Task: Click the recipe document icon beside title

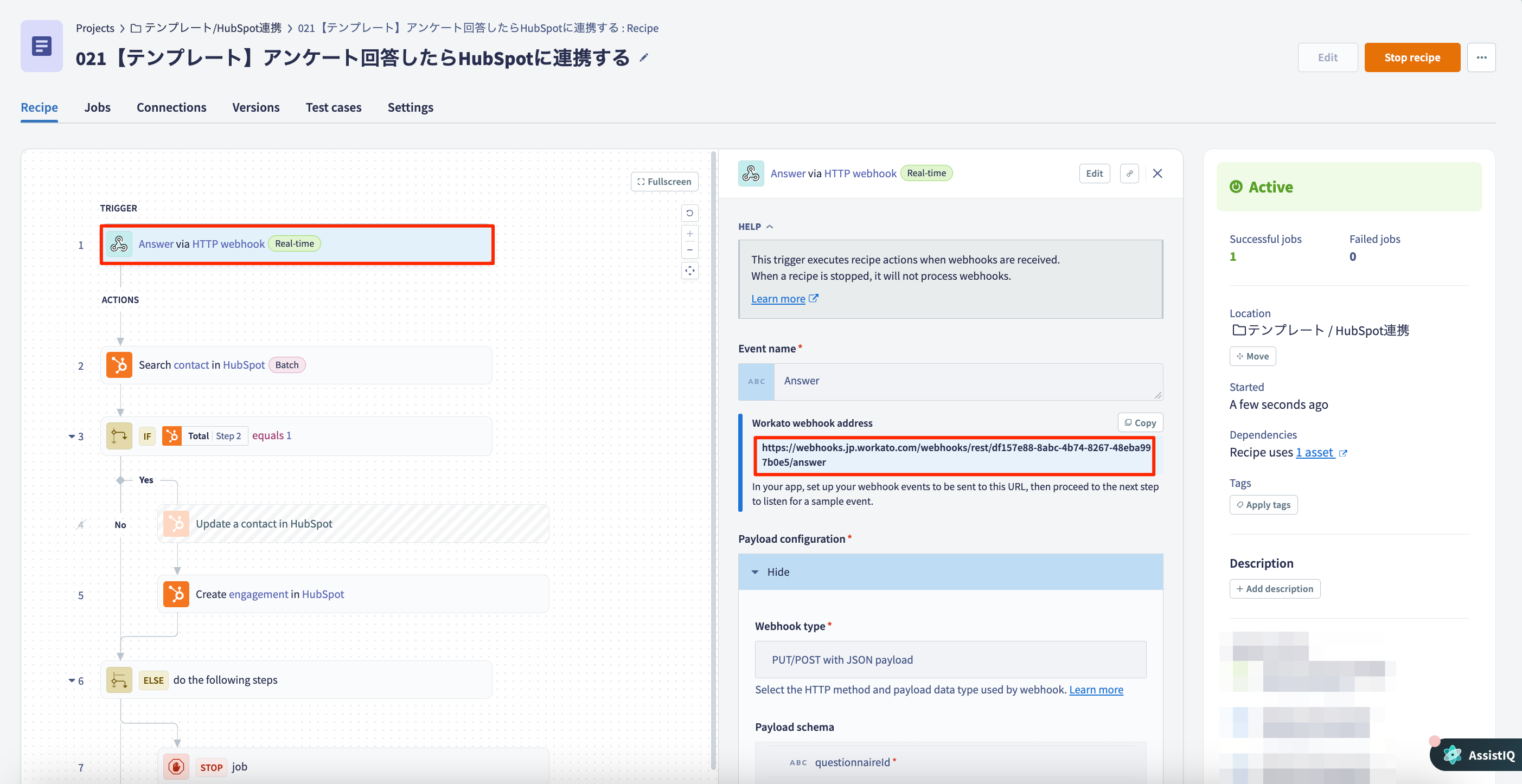Action: point(41,46)
